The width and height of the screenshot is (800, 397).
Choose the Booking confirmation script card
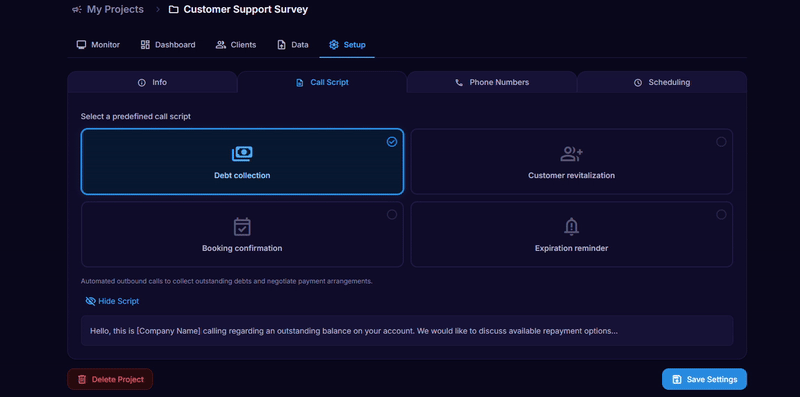242,234
